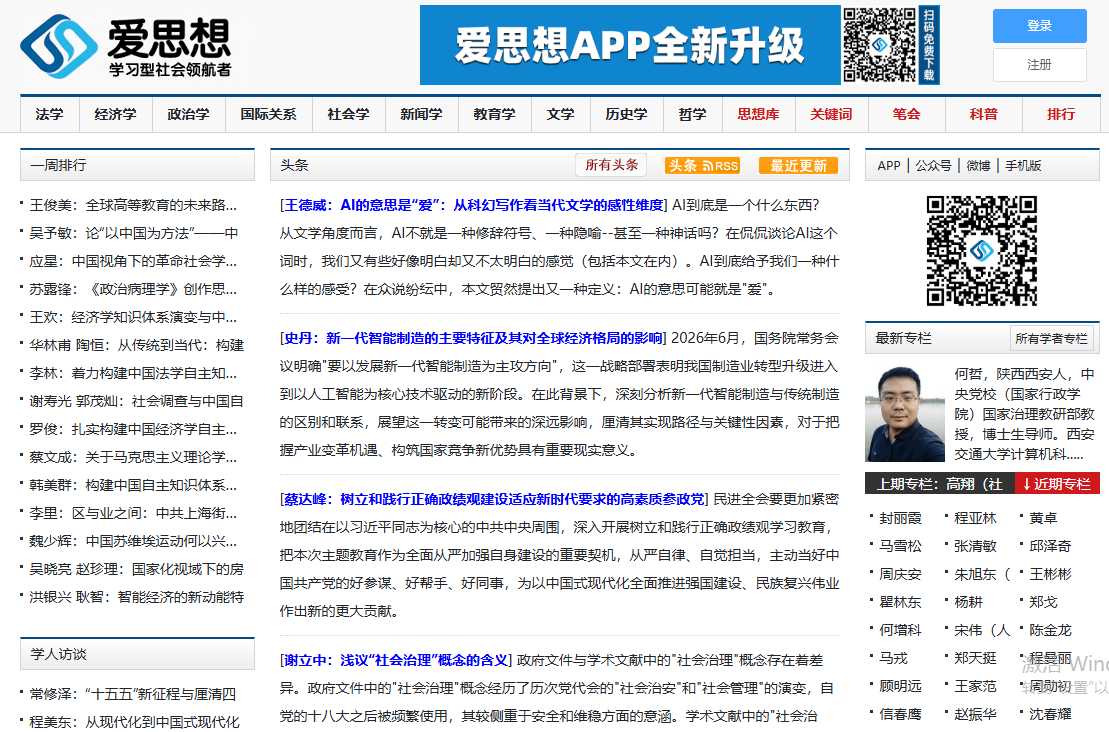Open 李林：着力构建中国法学自主知 article

(x=133, y=373)
